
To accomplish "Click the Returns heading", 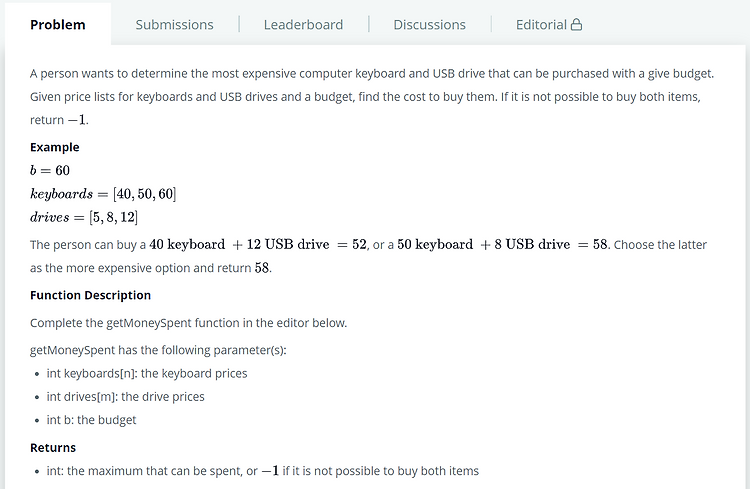I will [x=53, y=447].
